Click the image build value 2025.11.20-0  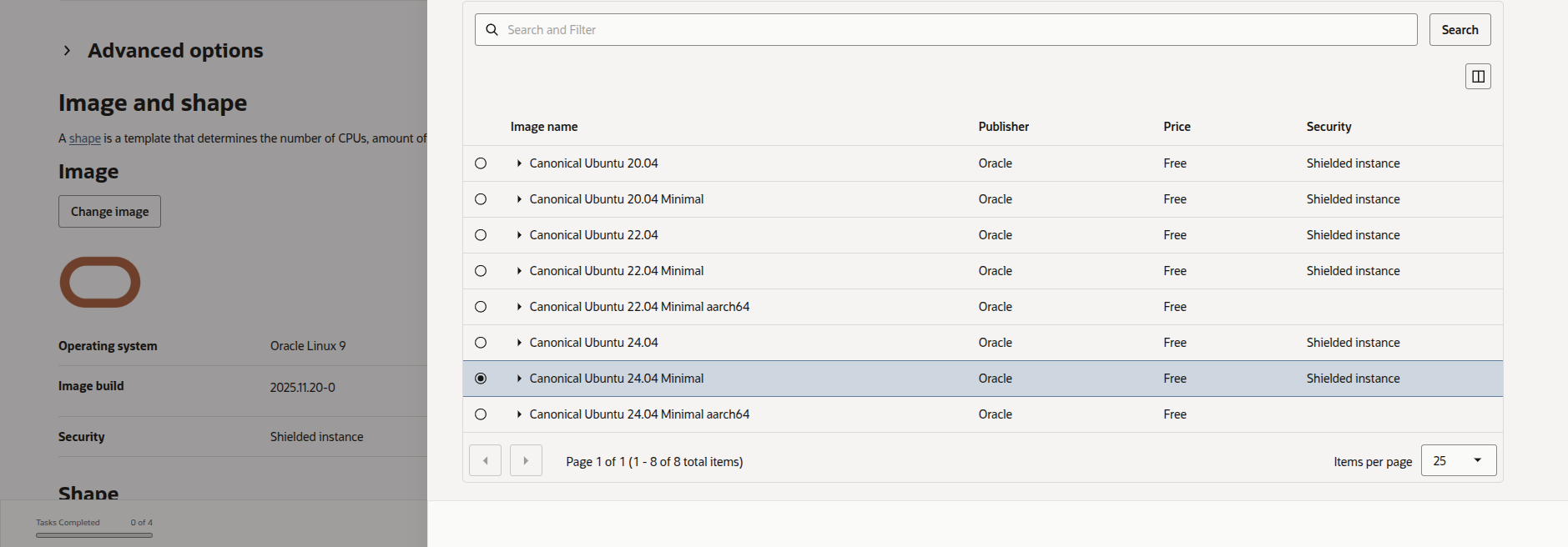pyautogui.click(x=303, y=388)
